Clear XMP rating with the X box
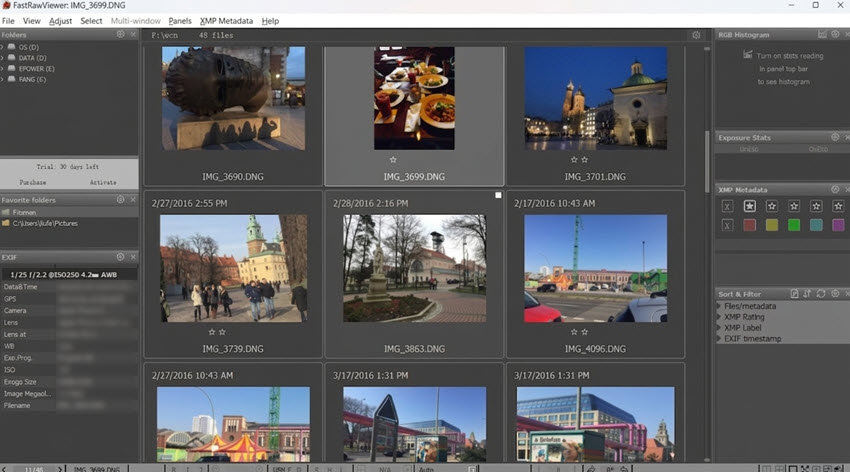 tap(727, 206)
